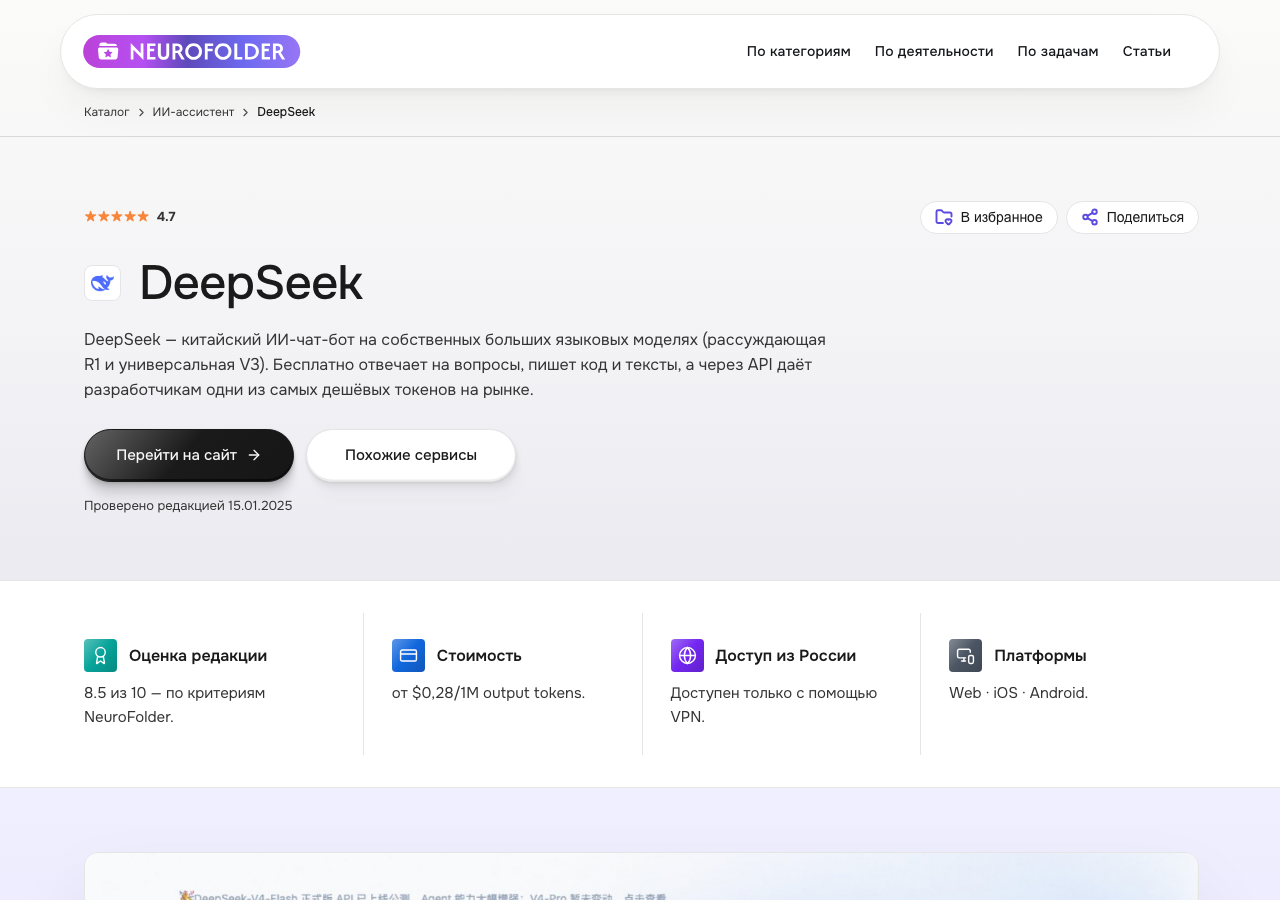Click Web · iOS · Android text
The height and width of the screenshot is (900, 1280).
coord(1018,692)
